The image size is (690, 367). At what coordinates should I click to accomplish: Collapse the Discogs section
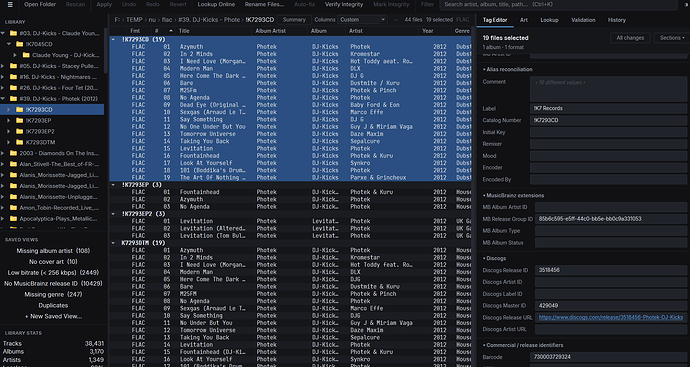point(495,259)
